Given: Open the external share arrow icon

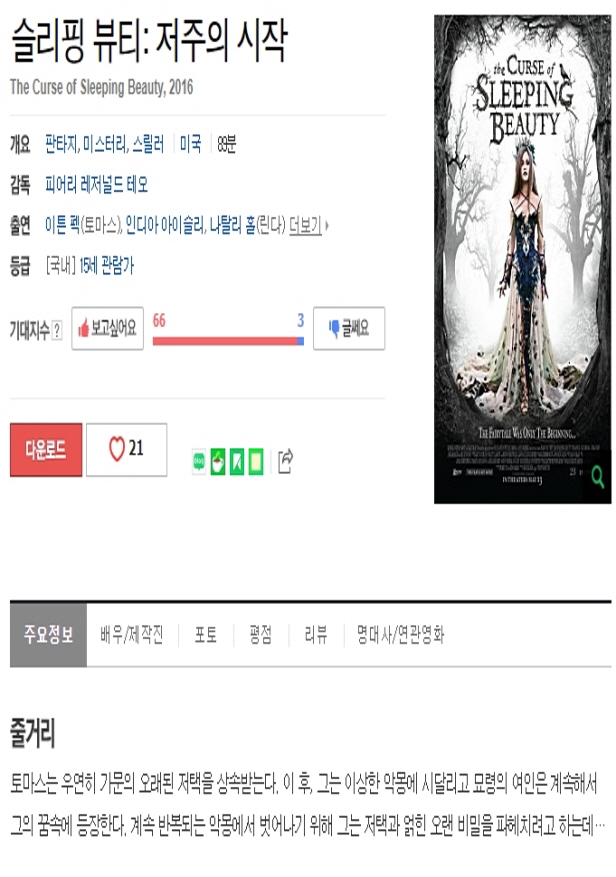Looking at the screenshot, I should pyautogui.click(x=285, y=461).
